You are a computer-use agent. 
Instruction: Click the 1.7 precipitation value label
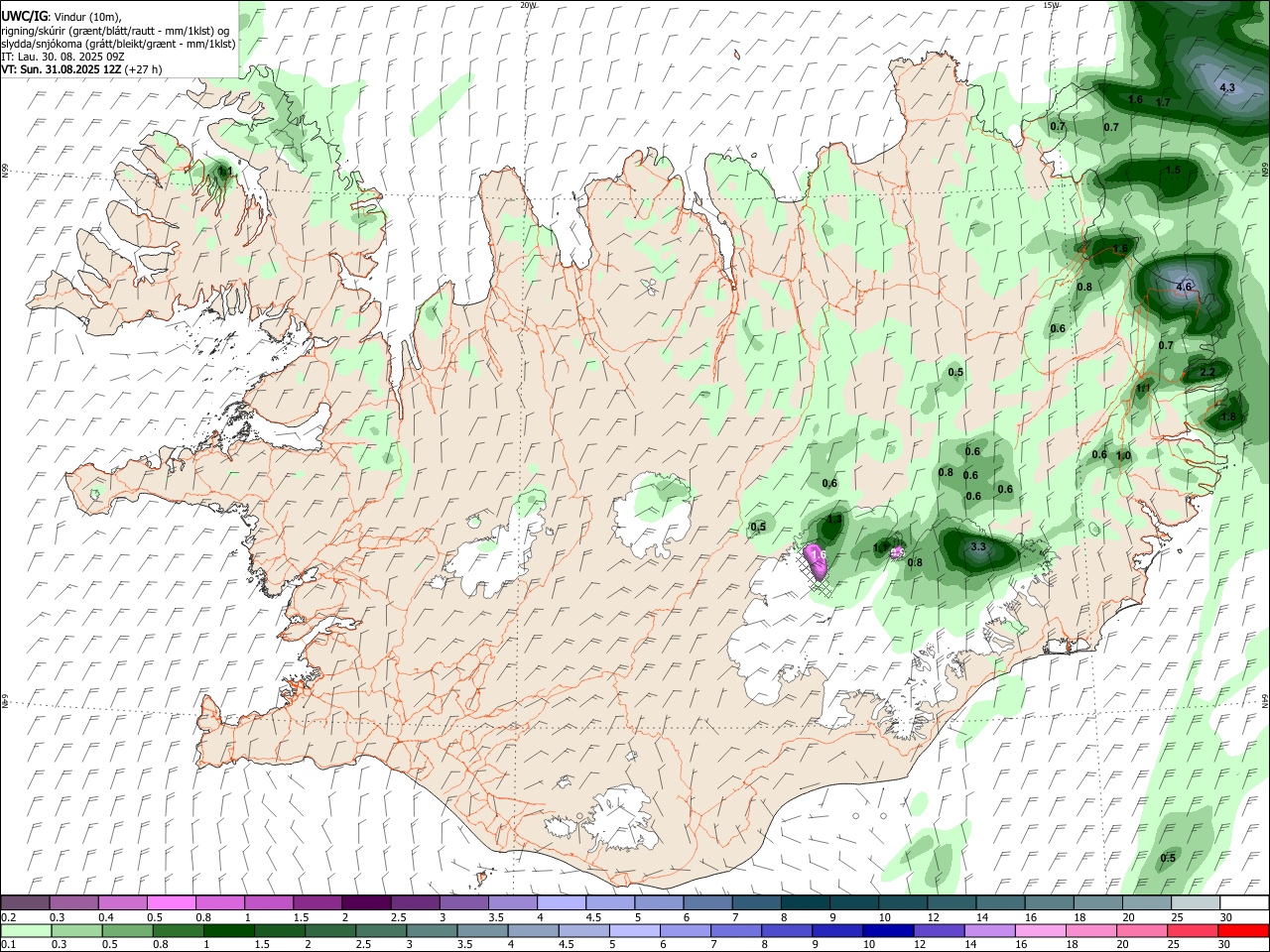pyautogui.click(x=1164, y=102)
